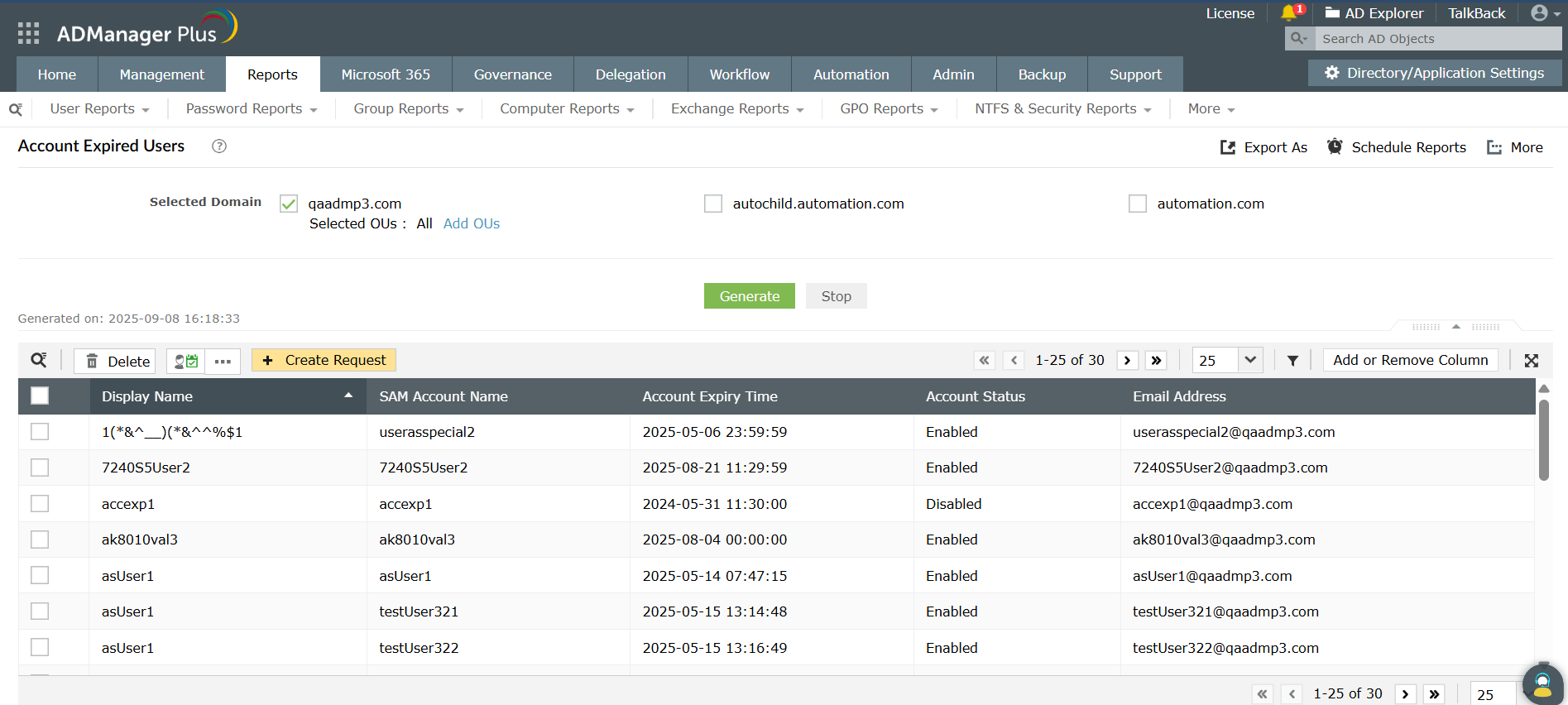
Task: Select row for ak8010val3
Action: click(40, 540)
